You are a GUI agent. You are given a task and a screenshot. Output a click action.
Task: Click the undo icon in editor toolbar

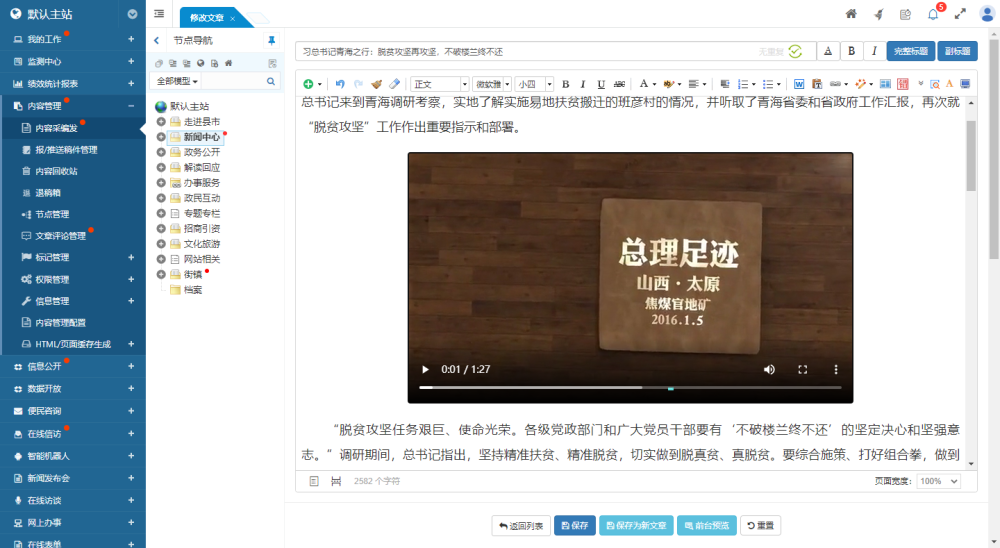click(340, 84)
